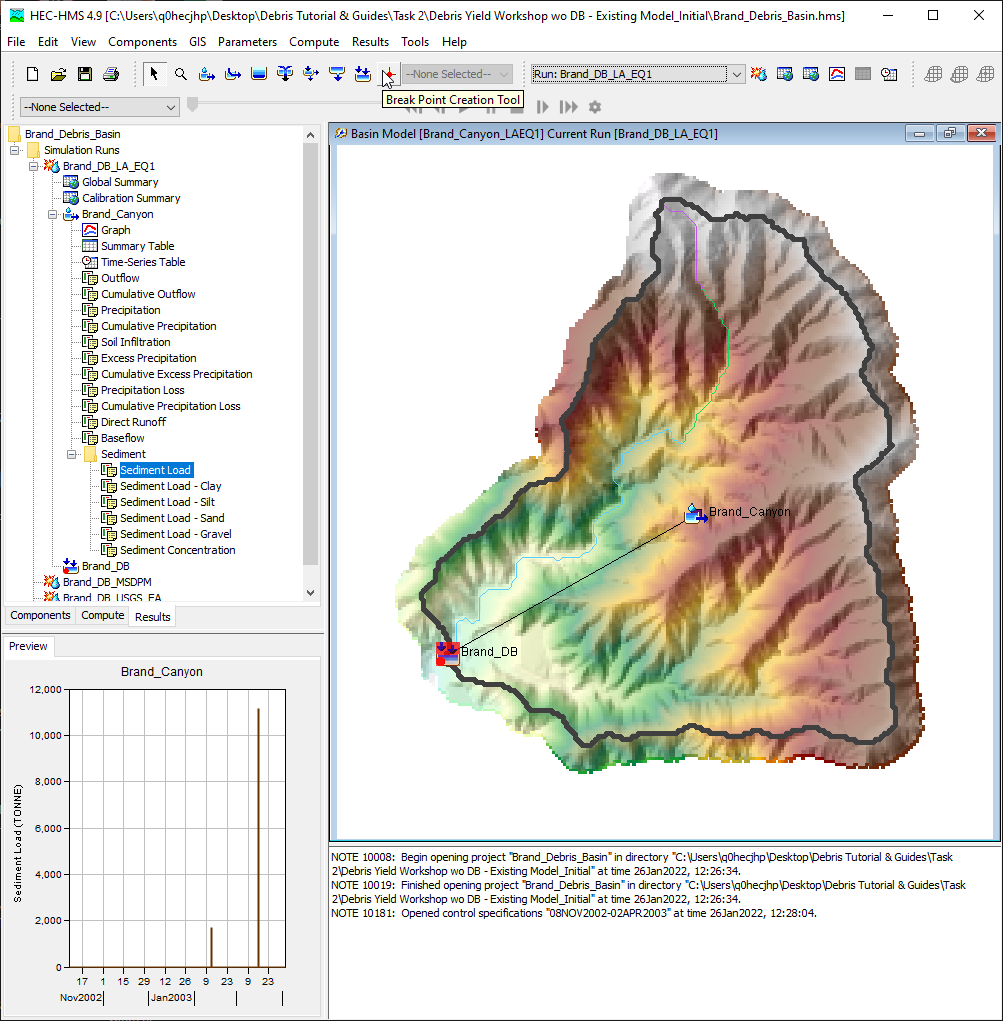Open the Run: Brand_DB_LA_EQ1 dropdown
Viewport: 1003px width, 1021px height.
tap(737, 74)
